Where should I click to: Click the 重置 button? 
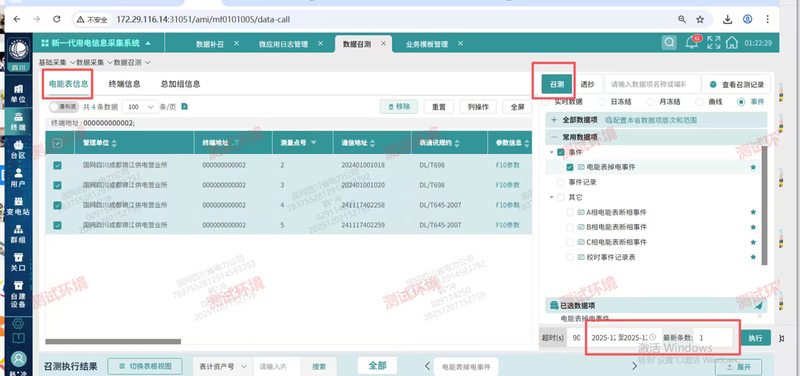click(439, 107)
